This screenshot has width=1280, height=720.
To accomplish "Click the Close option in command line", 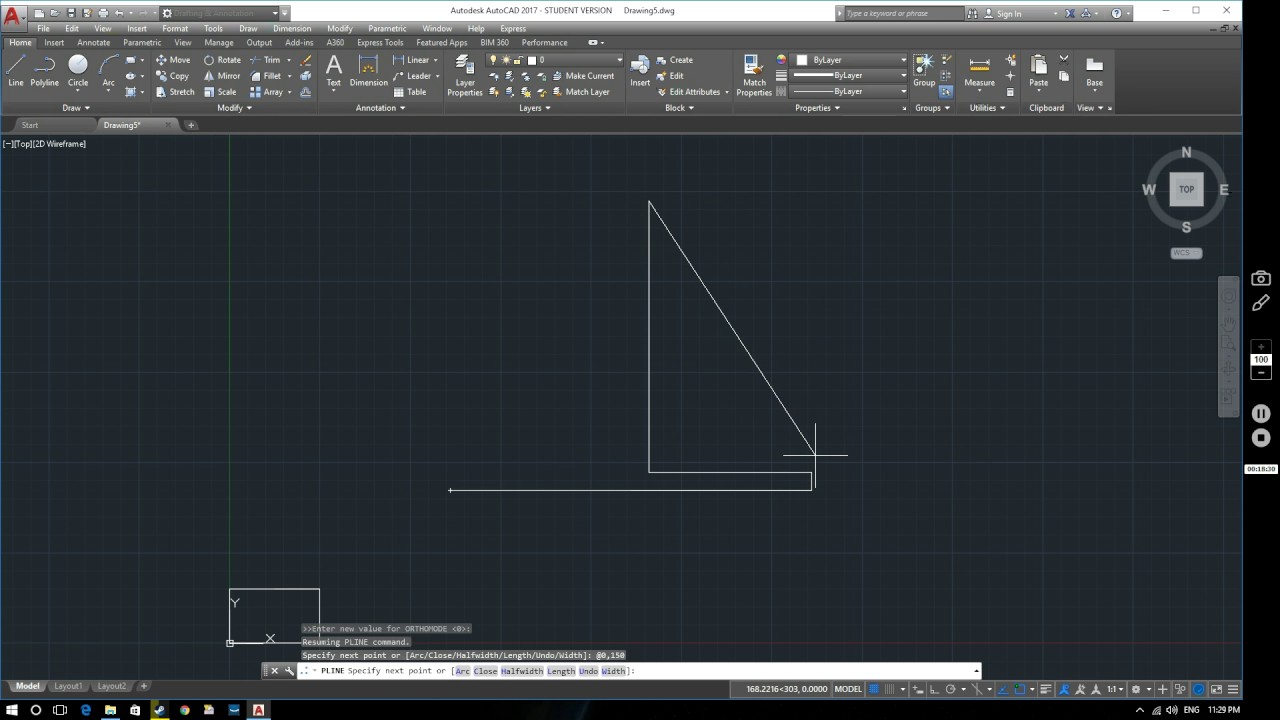I will (486, 671).
